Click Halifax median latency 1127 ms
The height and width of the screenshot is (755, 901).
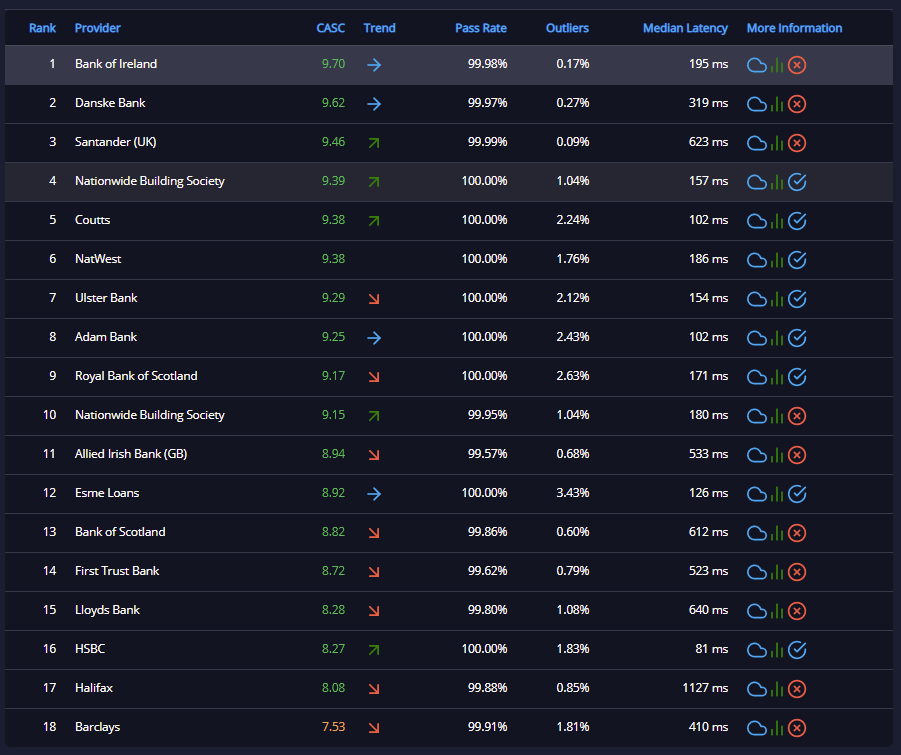coord(705,688)
